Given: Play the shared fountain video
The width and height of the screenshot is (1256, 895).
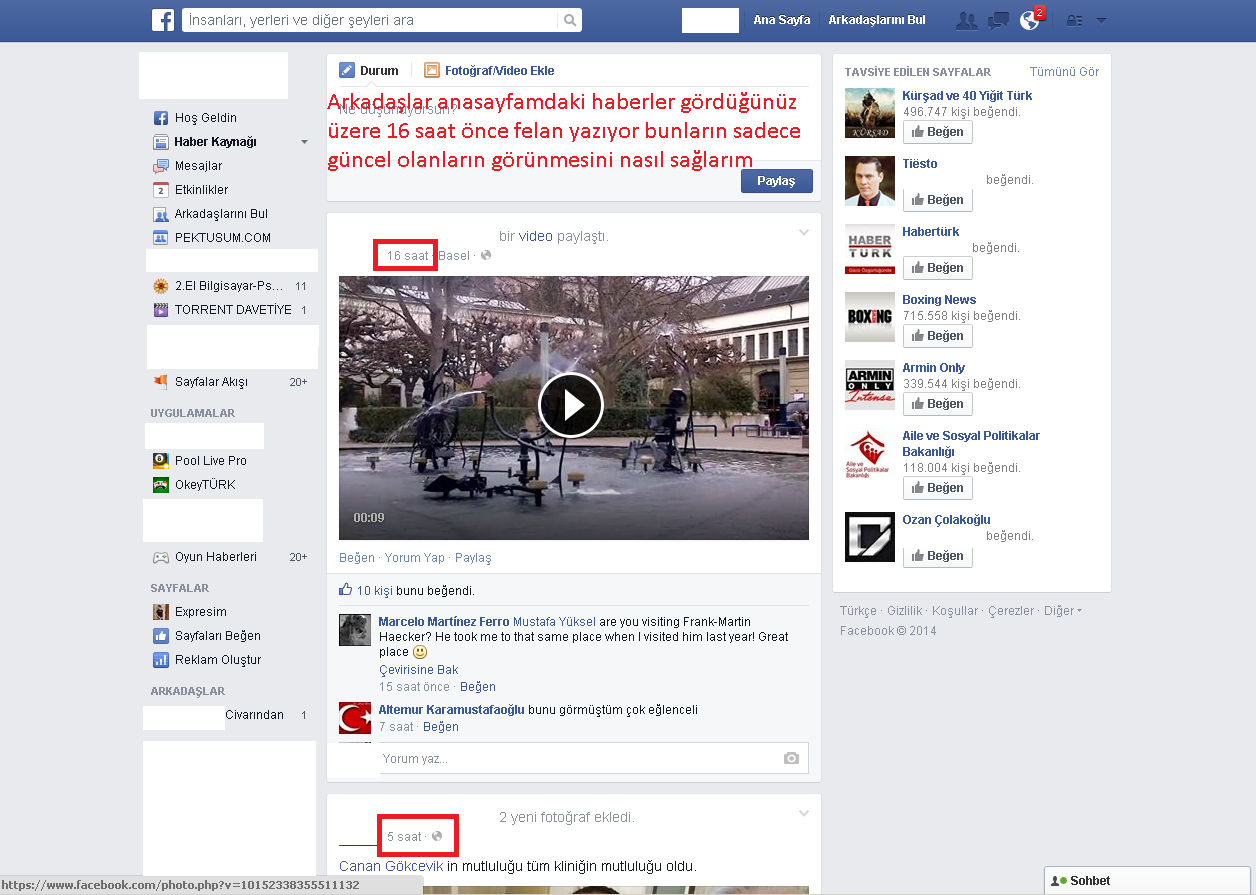Looking at the screenshot, I should click(x=571, y=405).
